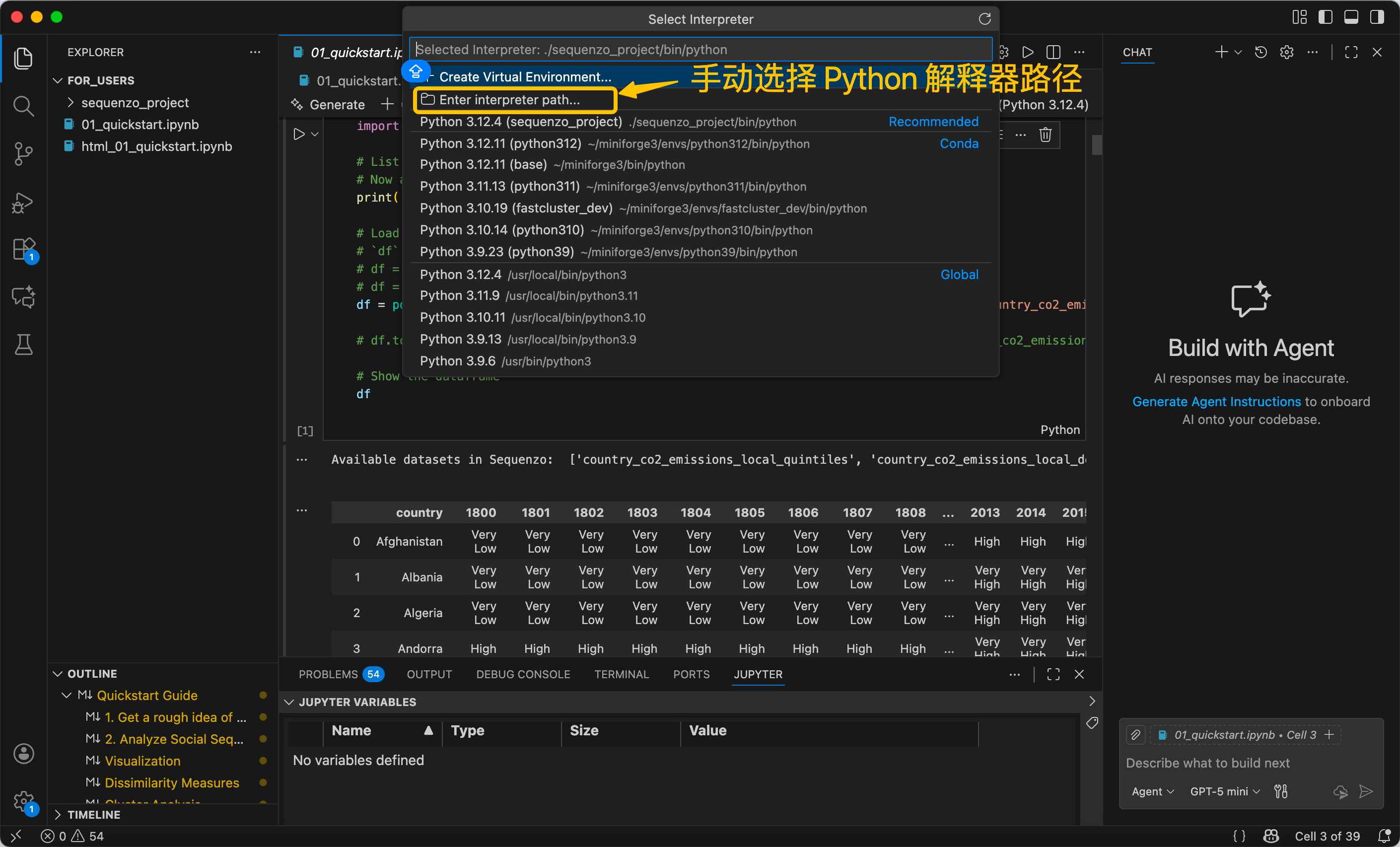Delete the cell with trash icon
Image resolution: width=1400 pixels, height=847 pixels.
[x=1045, y=135]
